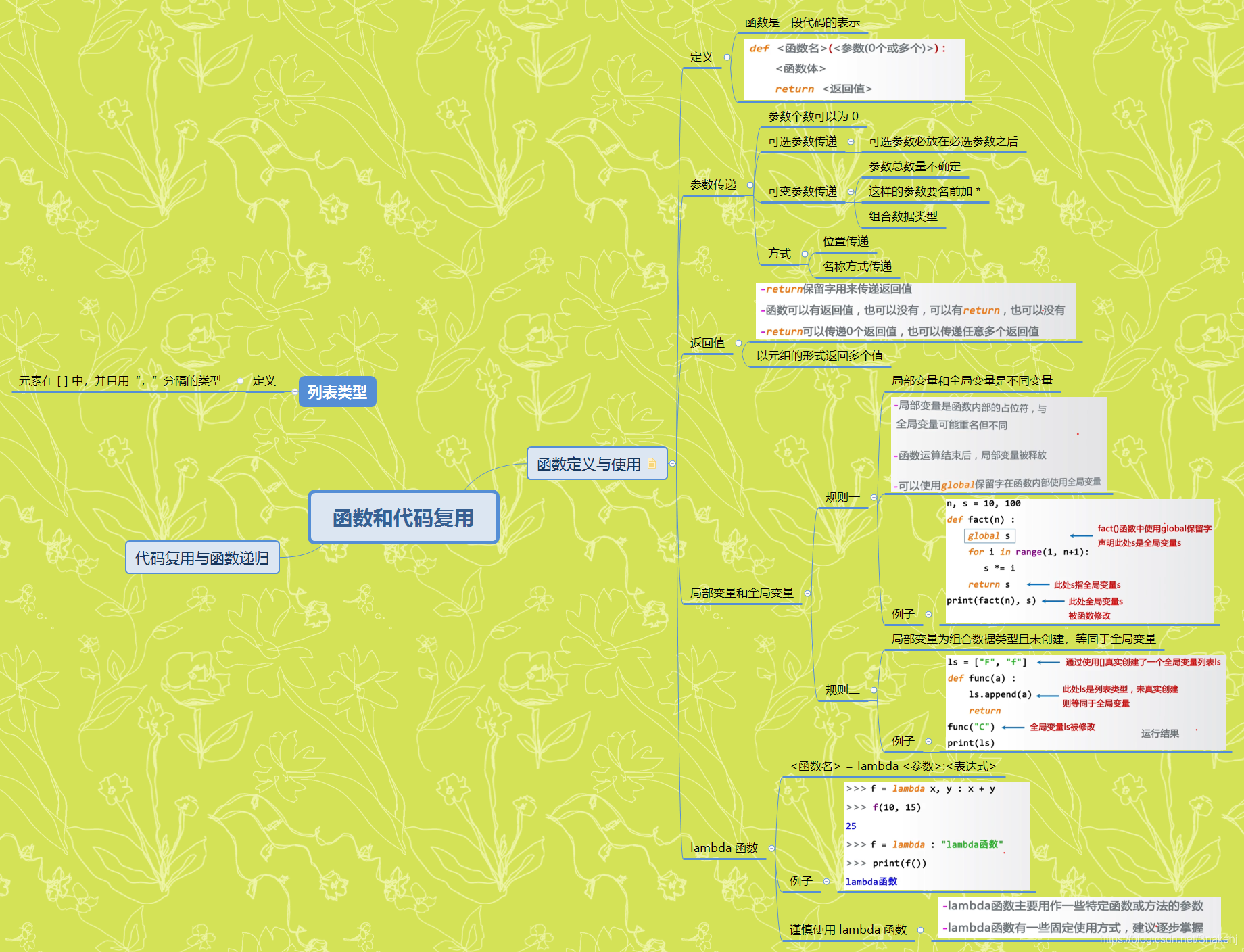Viewport: 1244px width, 952px height.
Task: Select 参数总数量不确定 text node
Action: (915, 166)
